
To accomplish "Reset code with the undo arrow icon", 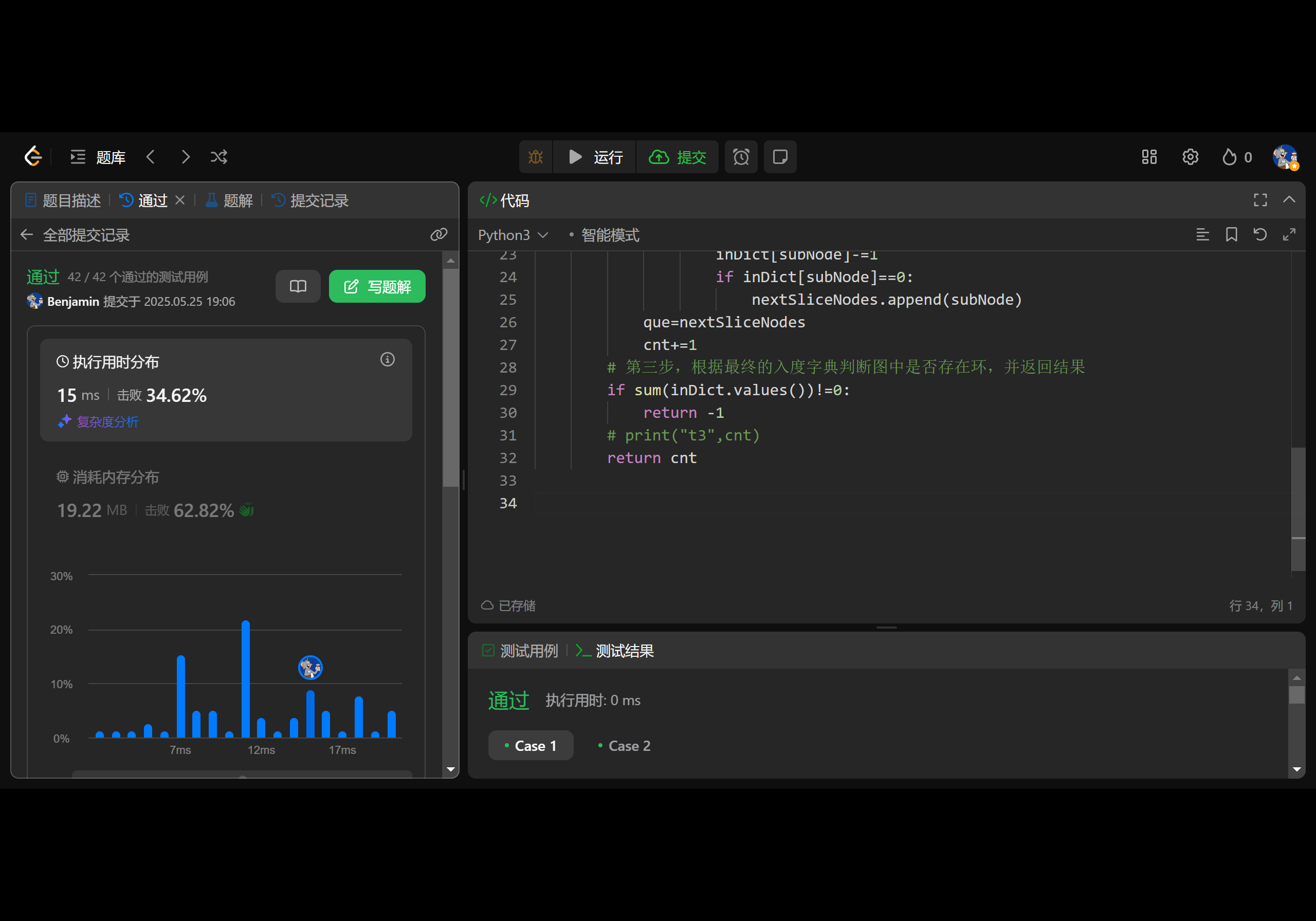I will 1260,235.
